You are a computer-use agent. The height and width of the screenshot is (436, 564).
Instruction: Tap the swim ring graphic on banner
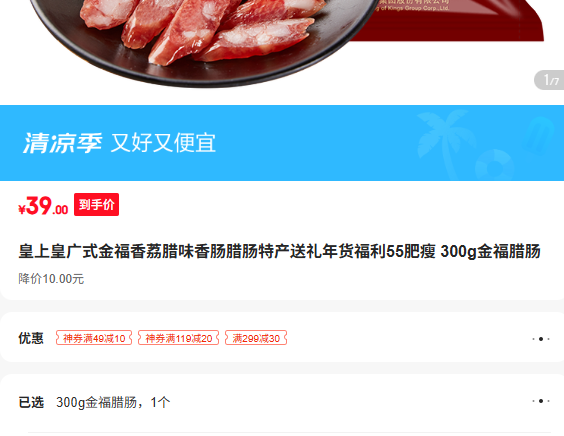click(495, 165)
